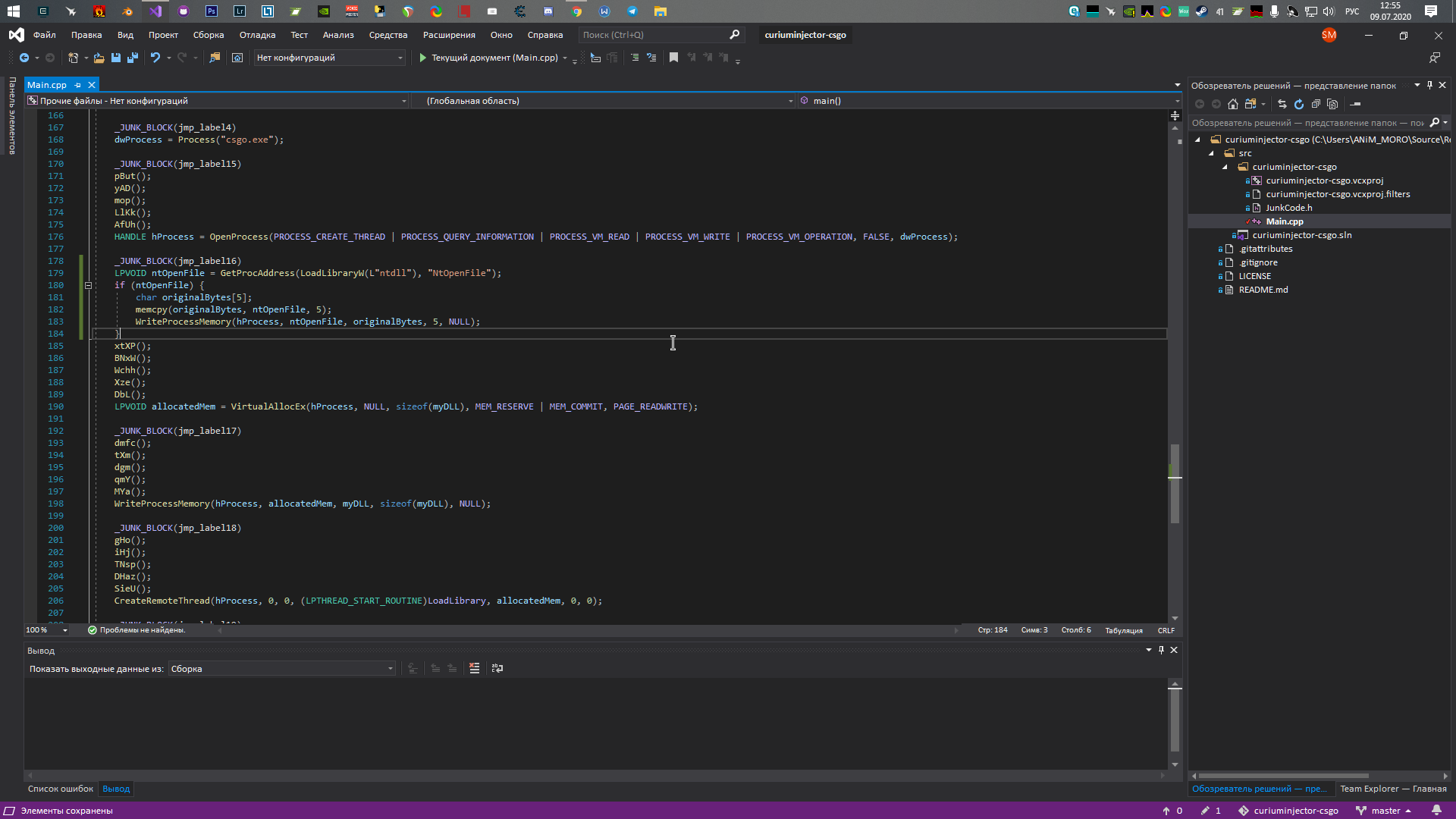The image size is (1456, 819).
Task: Undo the last edit with toolbar icon
Action: (154, 58)
